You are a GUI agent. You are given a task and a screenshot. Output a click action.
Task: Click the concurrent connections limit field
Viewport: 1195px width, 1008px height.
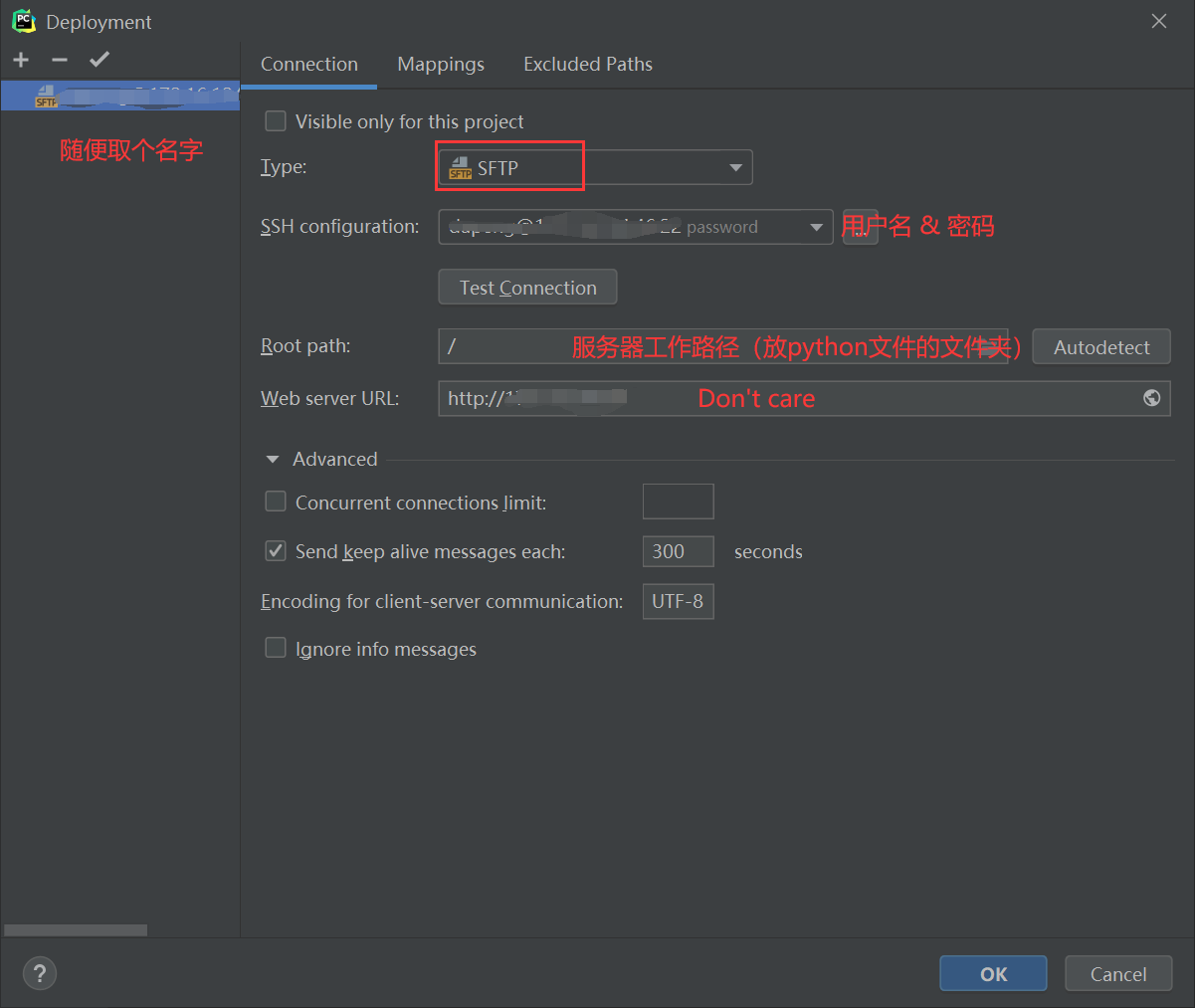coord(679,502)
